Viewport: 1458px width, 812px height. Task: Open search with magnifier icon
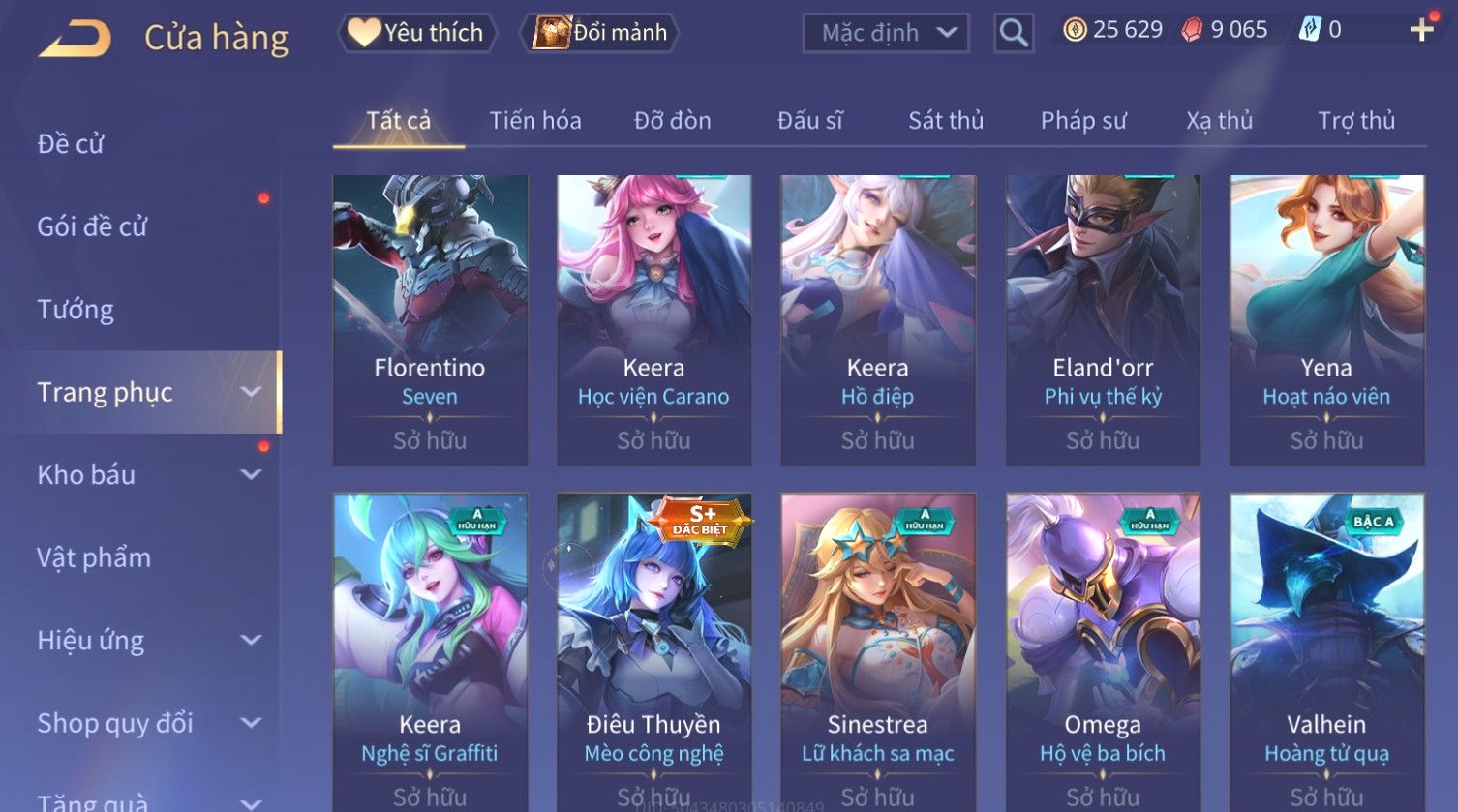1014,33
